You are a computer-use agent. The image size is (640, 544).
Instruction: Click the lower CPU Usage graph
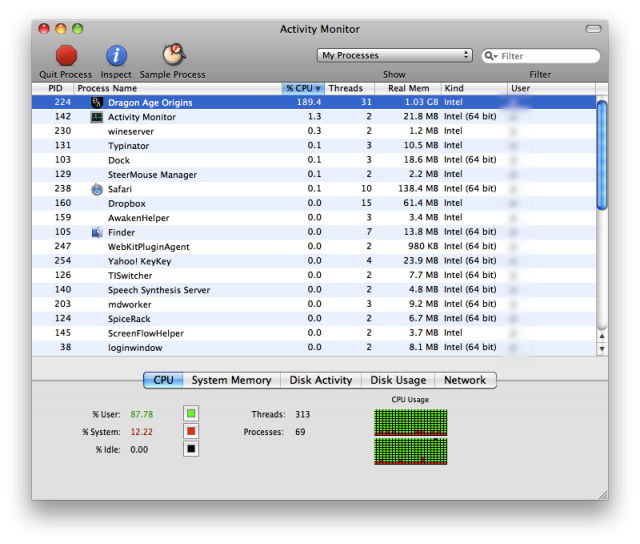click(x=411, y=451)
